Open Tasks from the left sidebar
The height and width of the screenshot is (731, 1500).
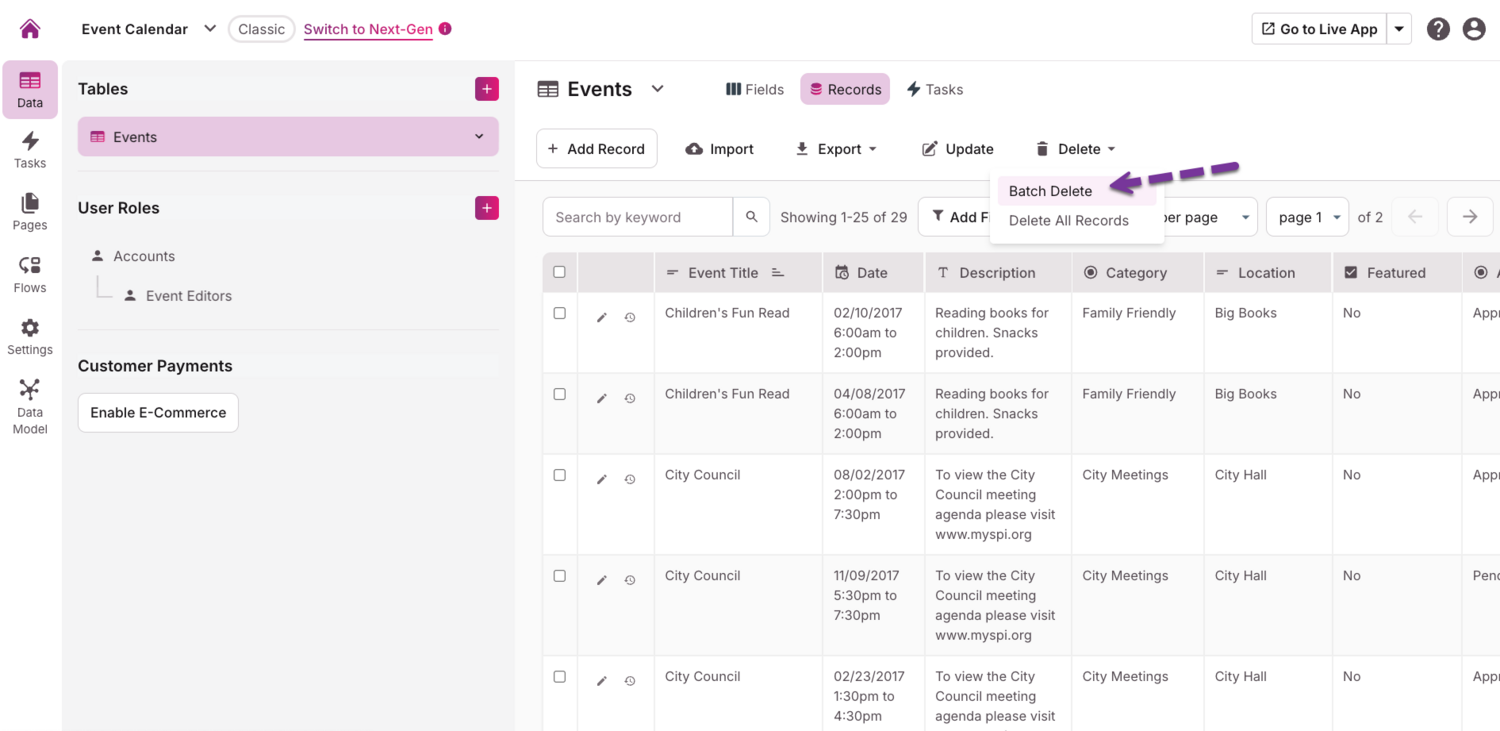30,150
